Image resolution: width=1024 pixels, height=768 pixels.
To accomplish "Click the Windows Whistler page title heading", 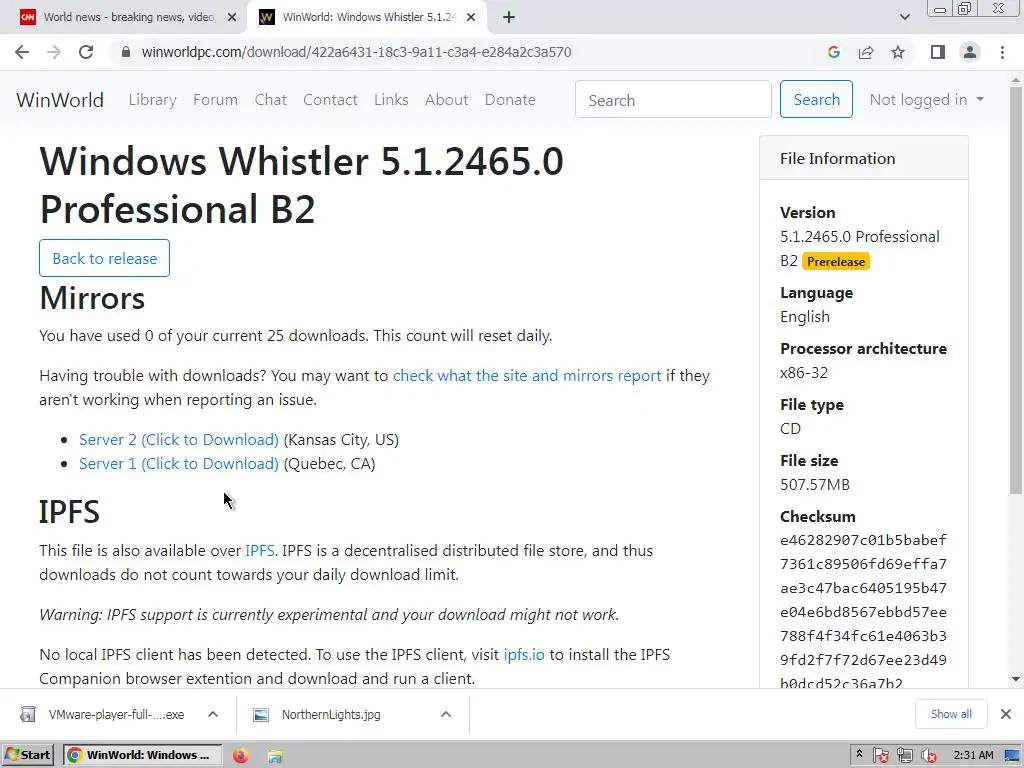I will coord(301,185).
